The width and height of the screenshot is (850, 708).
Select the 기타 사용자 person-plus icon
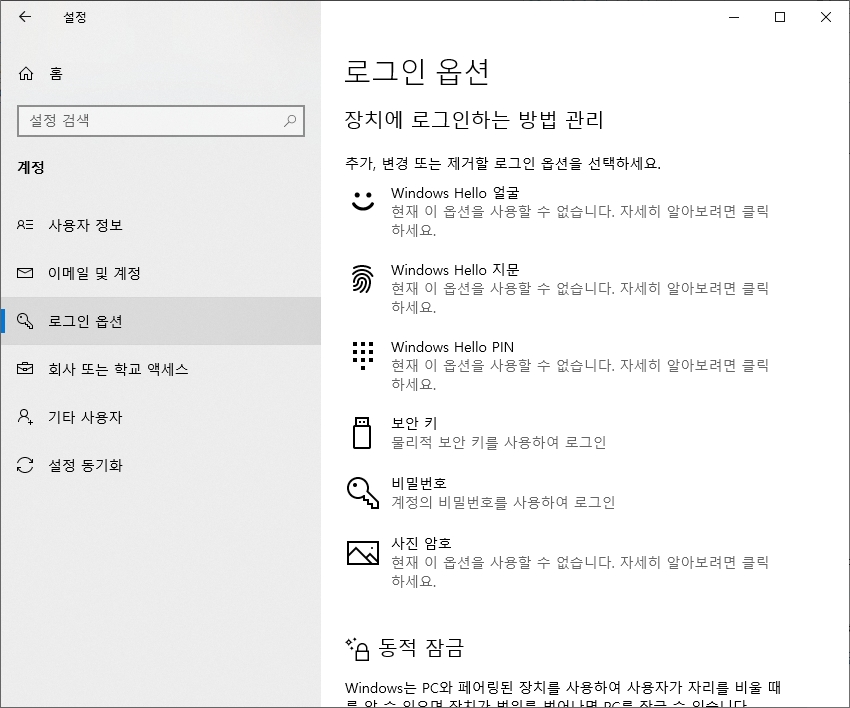(x=25, y=417)
